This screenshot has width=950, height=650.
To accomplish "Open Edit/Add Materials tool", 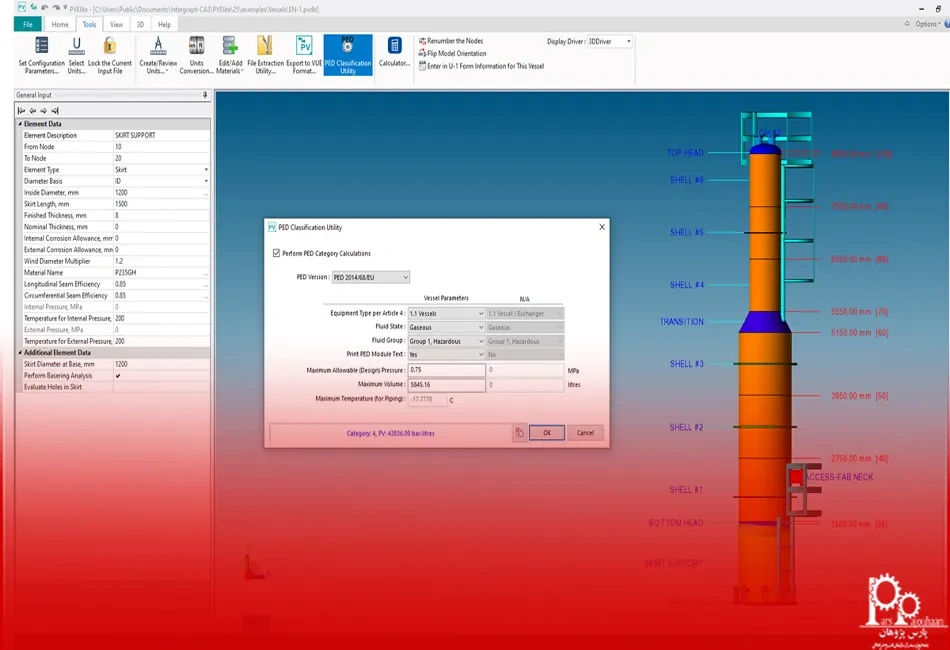I will coord(230,55).
